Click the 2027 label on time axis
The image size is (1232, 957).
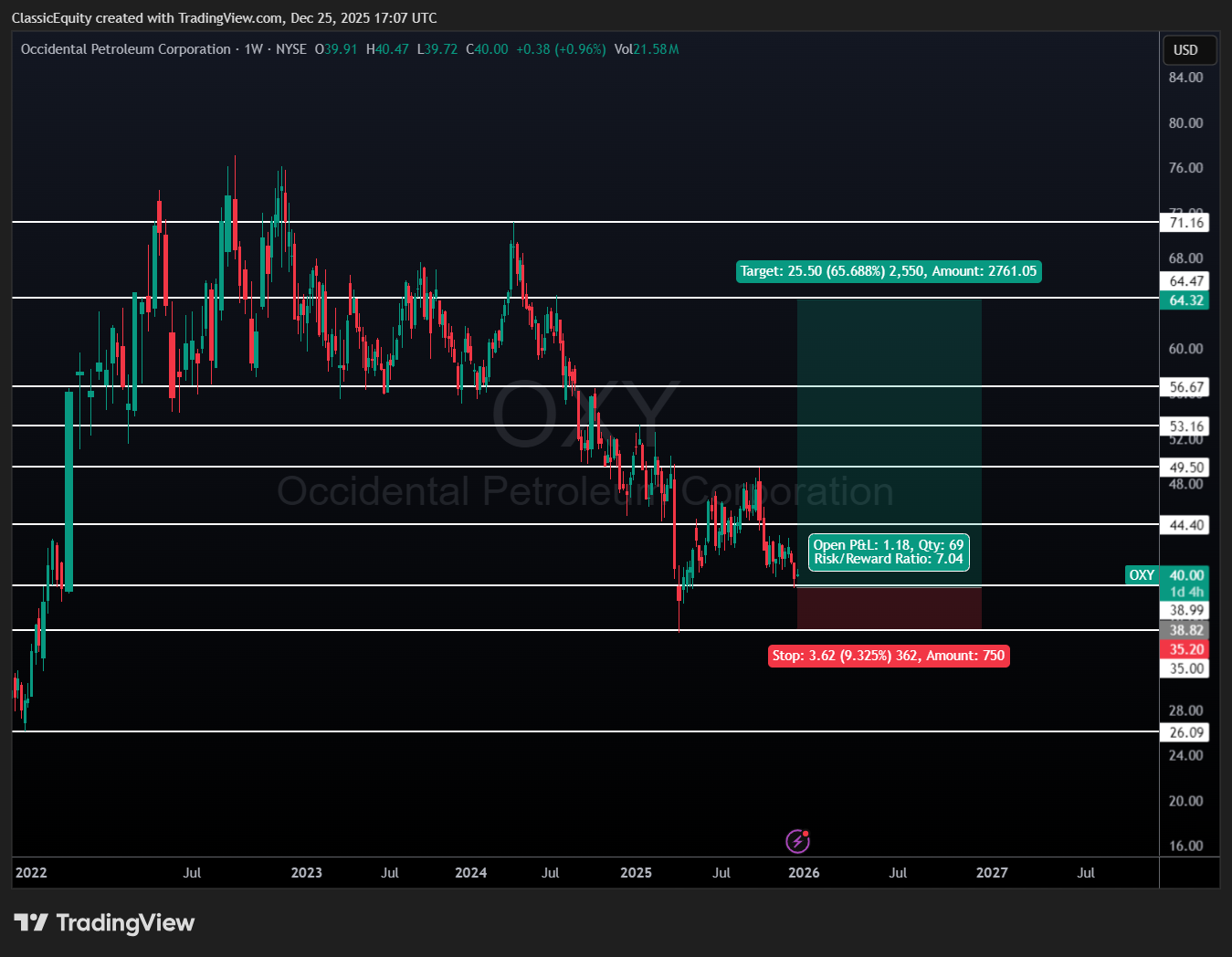tap(992, 873)
